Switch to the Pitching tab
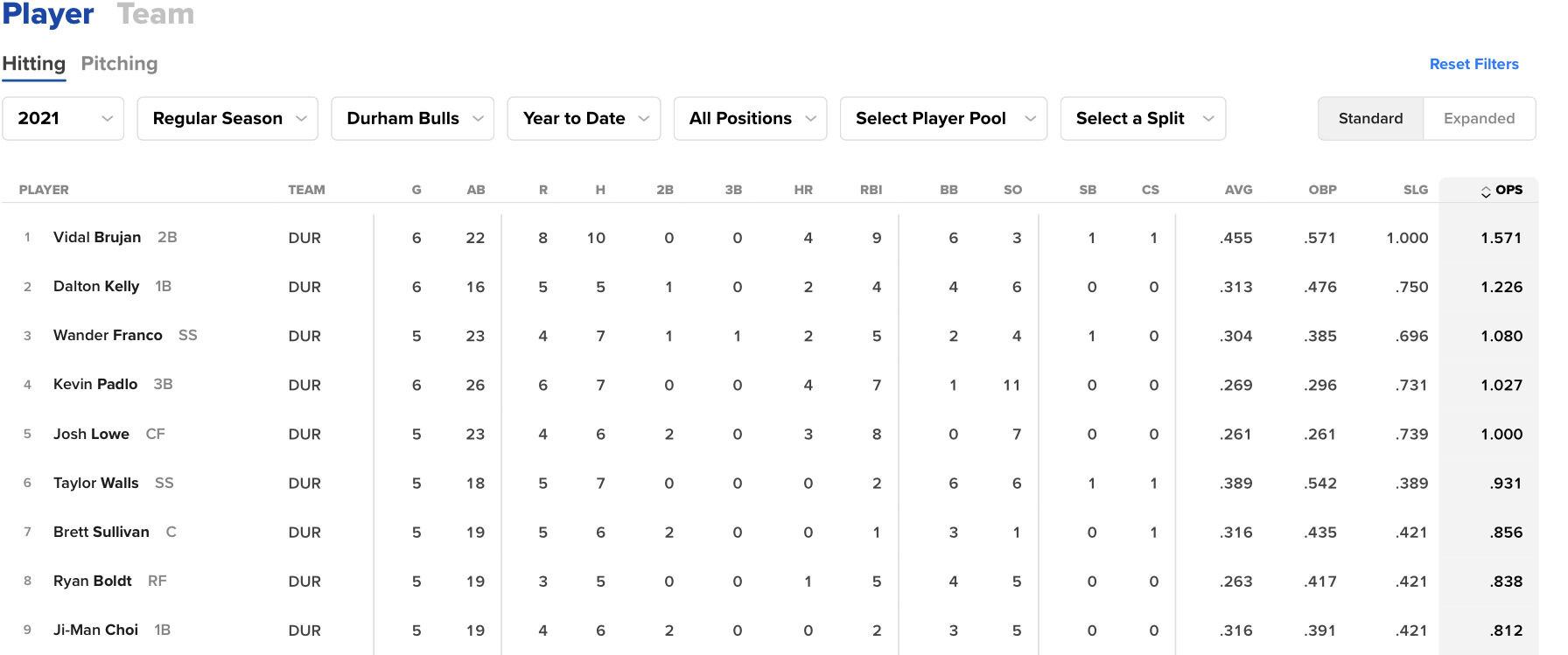 [x=119, y=64]
